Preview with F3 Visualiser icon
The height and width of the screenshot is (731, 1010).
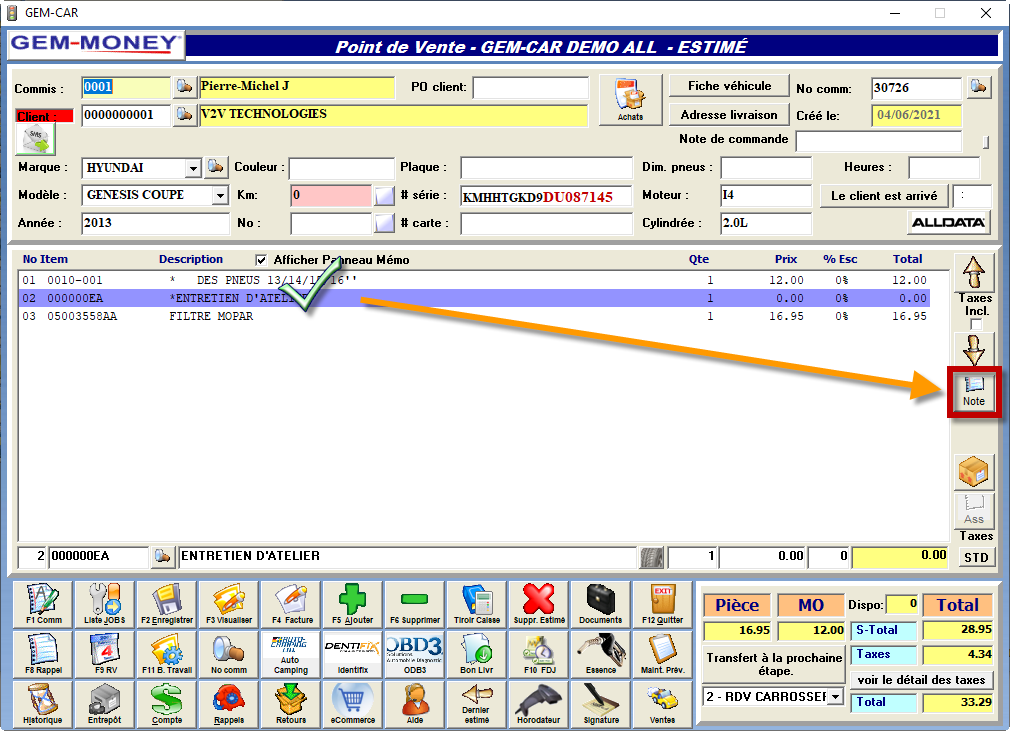point(229,604)
